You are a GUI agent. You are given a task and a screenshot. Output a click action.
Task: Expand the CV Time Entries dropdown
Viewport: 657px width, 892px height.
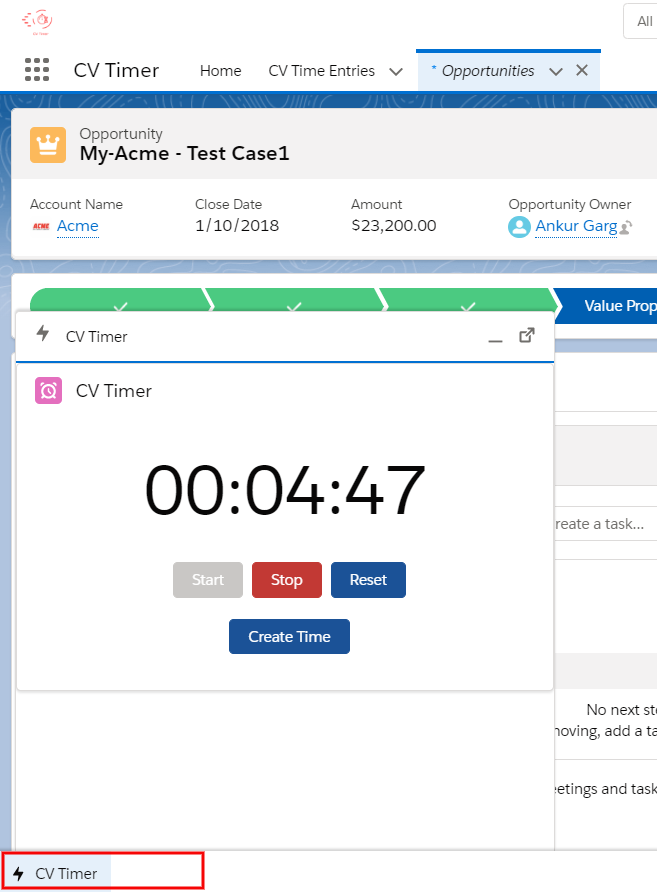(395, 72)
